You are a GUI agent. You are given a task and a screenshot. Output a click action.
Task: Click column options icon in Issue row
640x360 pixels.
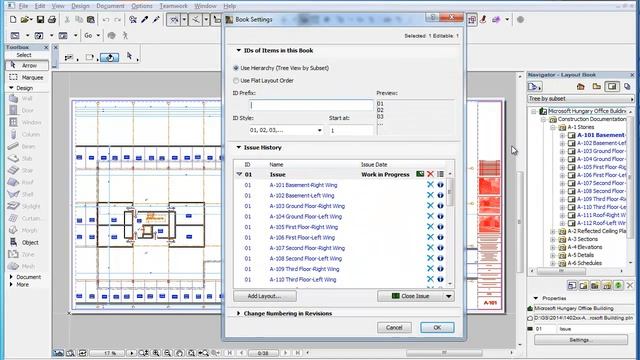pyautogui.click(x=440, y=174)
